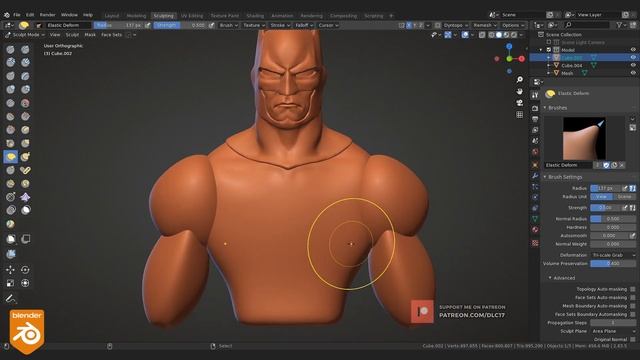Image resolution: width=640 pixels, height=360 pixels.
Task: Click the Elastic Deform brush preview thumbnail
Action: point(584,139)
